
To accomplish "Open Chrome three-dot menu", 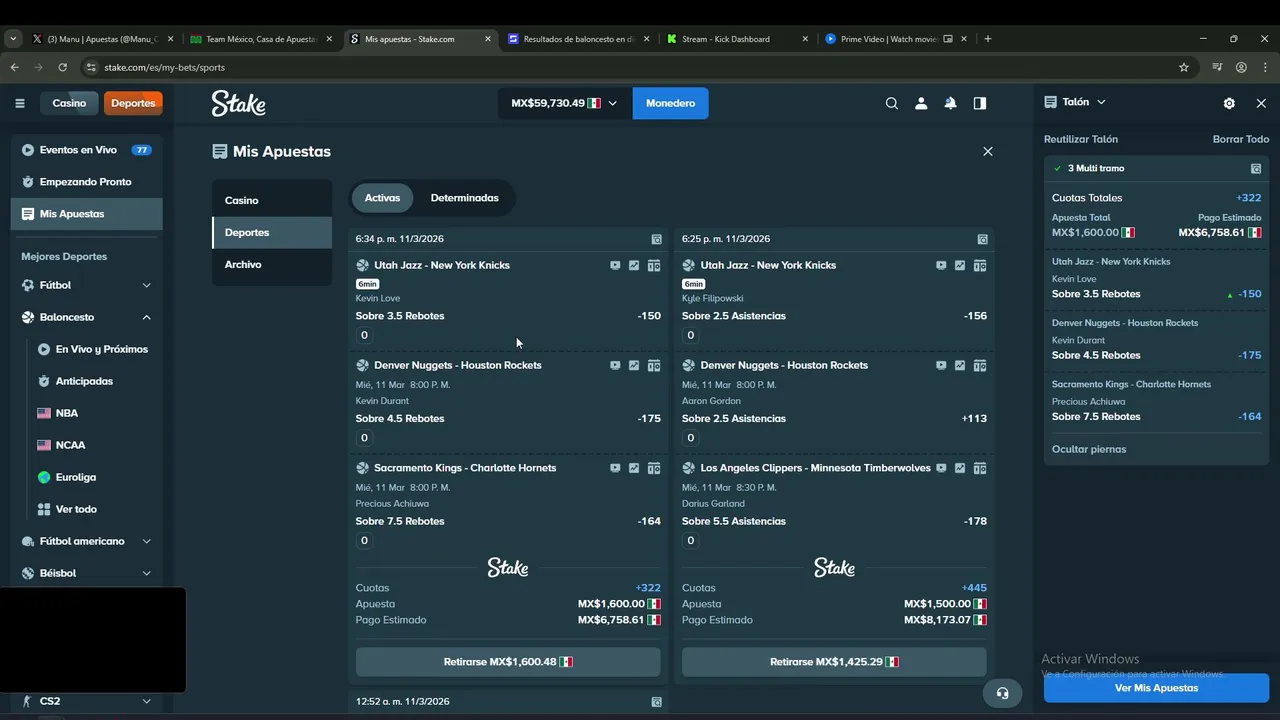I will [x=1264, y=67].
